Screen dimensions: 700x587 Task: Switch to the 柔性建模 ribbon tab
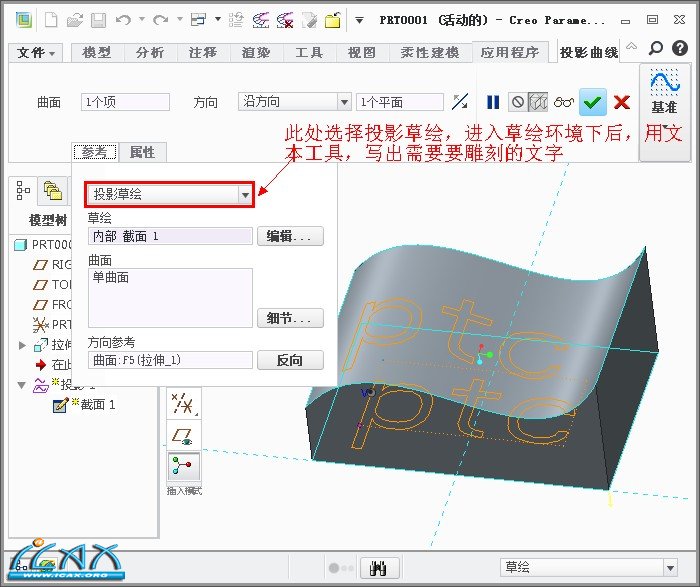pyautogui.click(x=430, y=53)
